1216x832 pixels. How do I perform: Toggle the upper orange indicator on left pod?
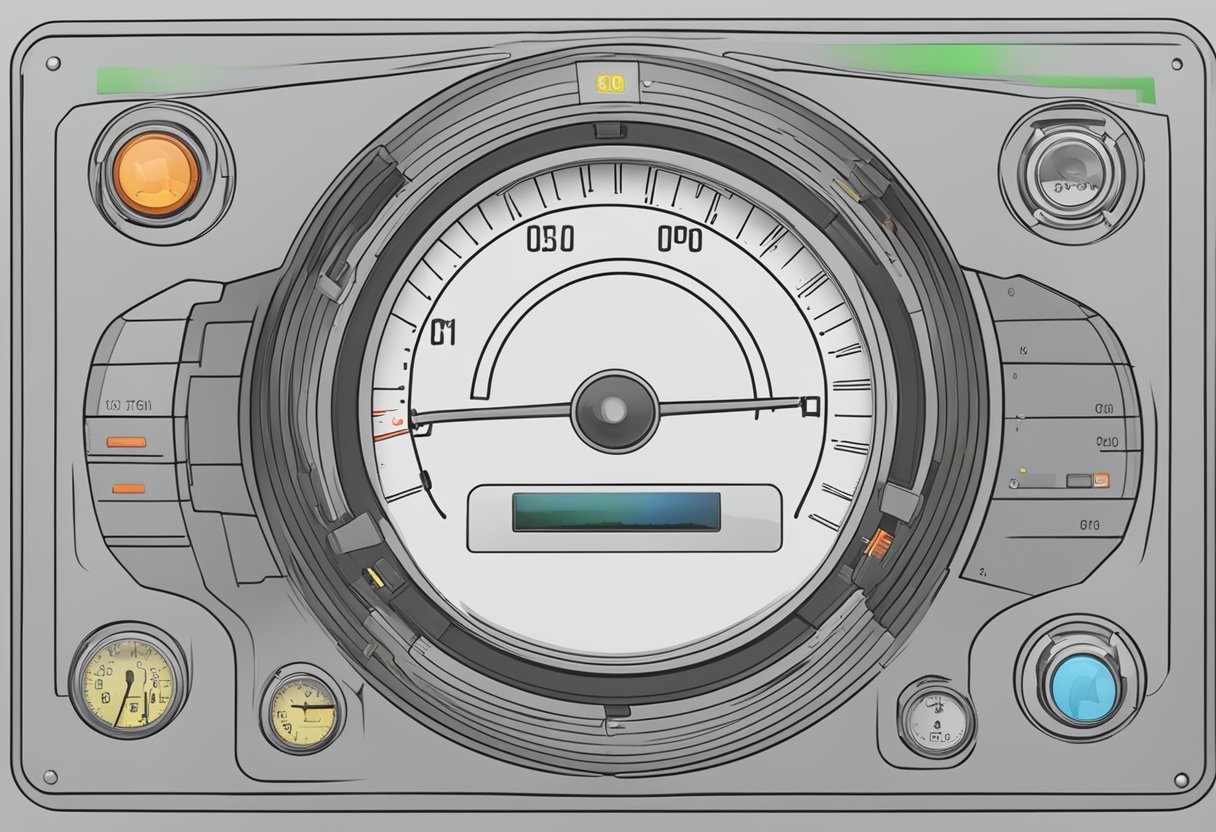click(x=126, y=442)
